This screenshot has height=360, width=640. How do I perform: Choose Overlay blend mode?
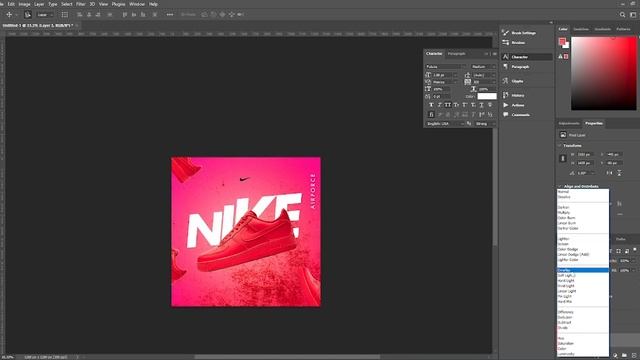tap(583, 270)
